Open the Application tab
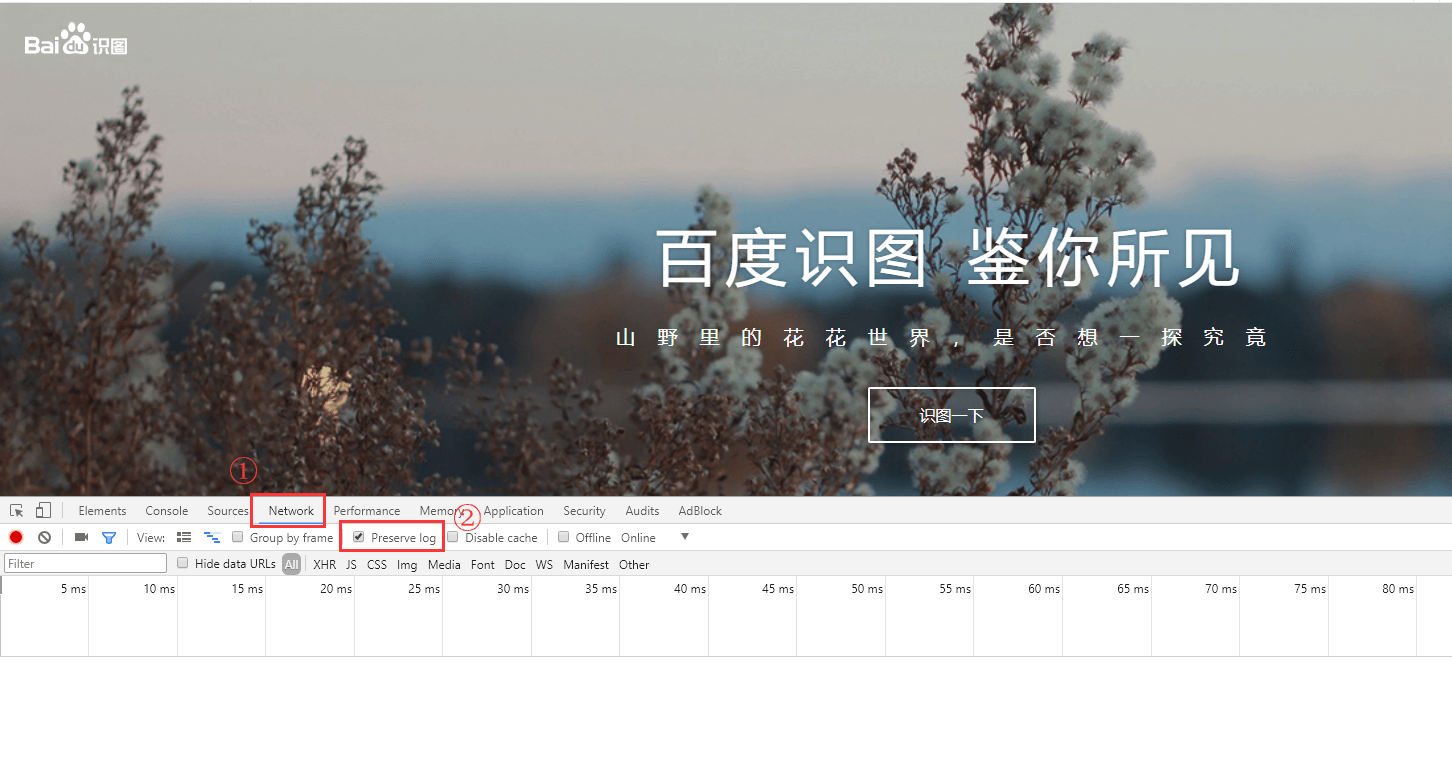 (513, 511)
